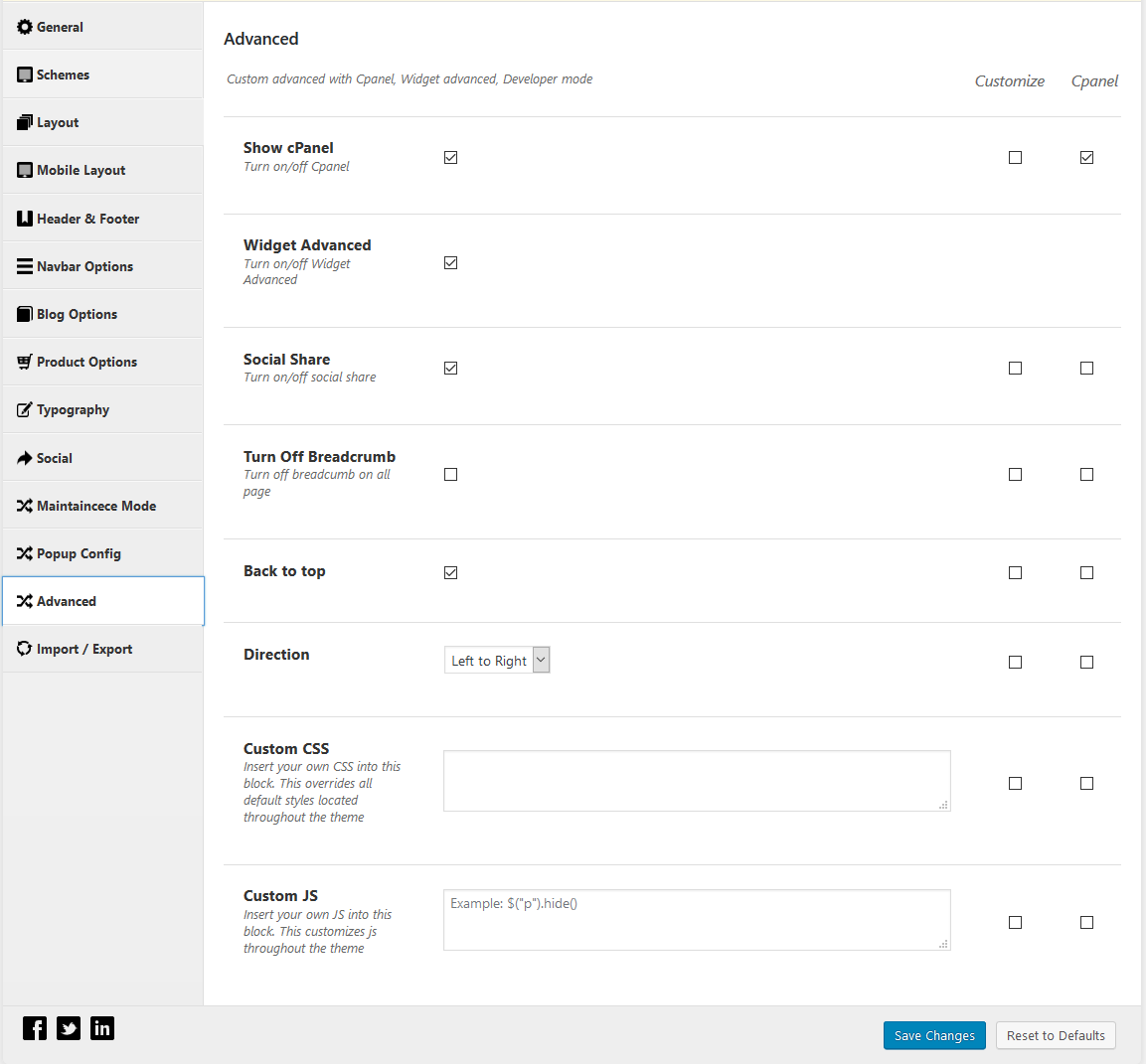
Task: Open the Blog Options tab
Action: [x=103, y=314]
